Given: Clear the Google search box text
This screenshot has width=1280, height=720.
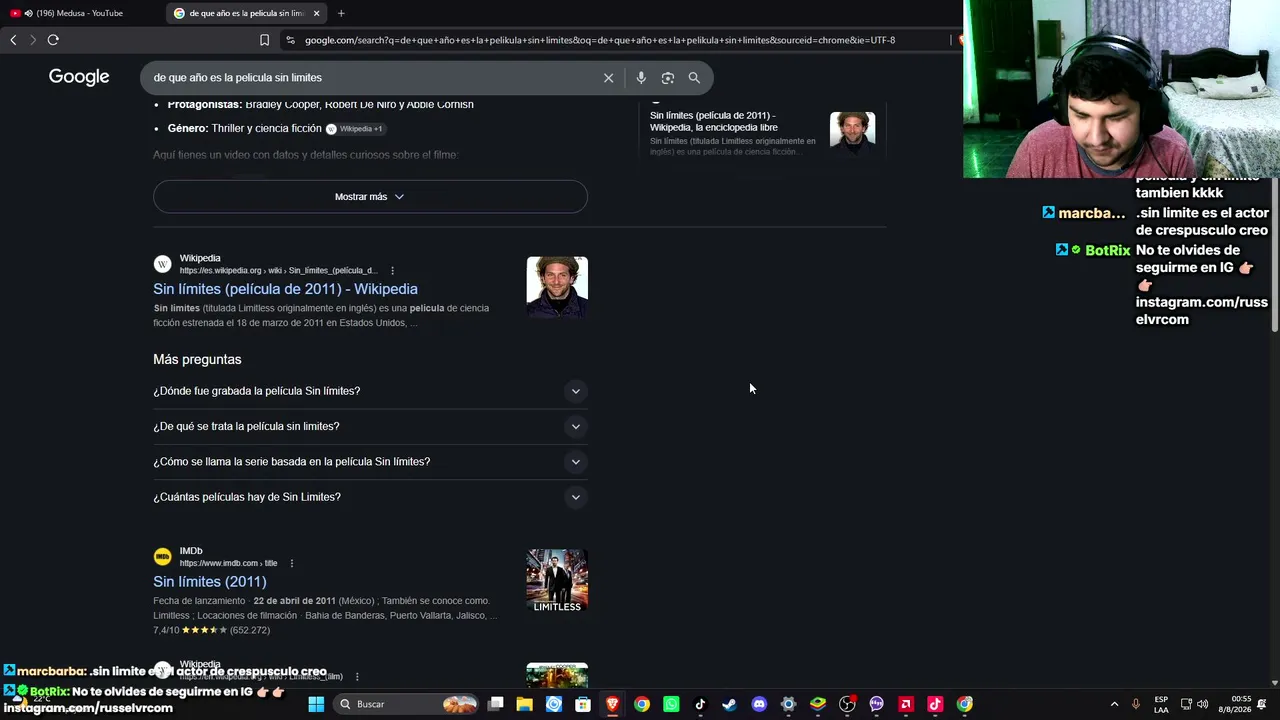Looking at the screenshot, I should [608, 78].
